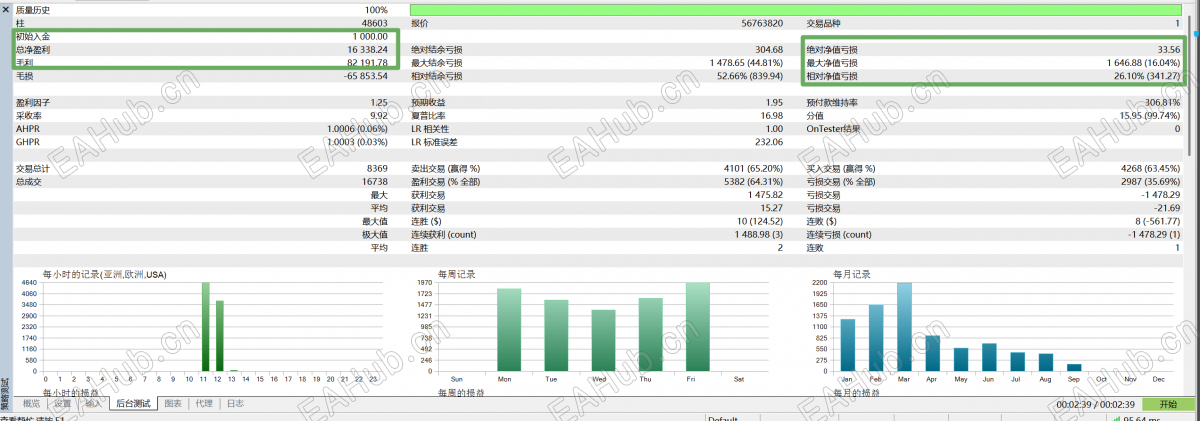This screenshot has height=421, width=1200.
Task: Close the strategy tester panel with X
Action: click(x=5, y=8)
